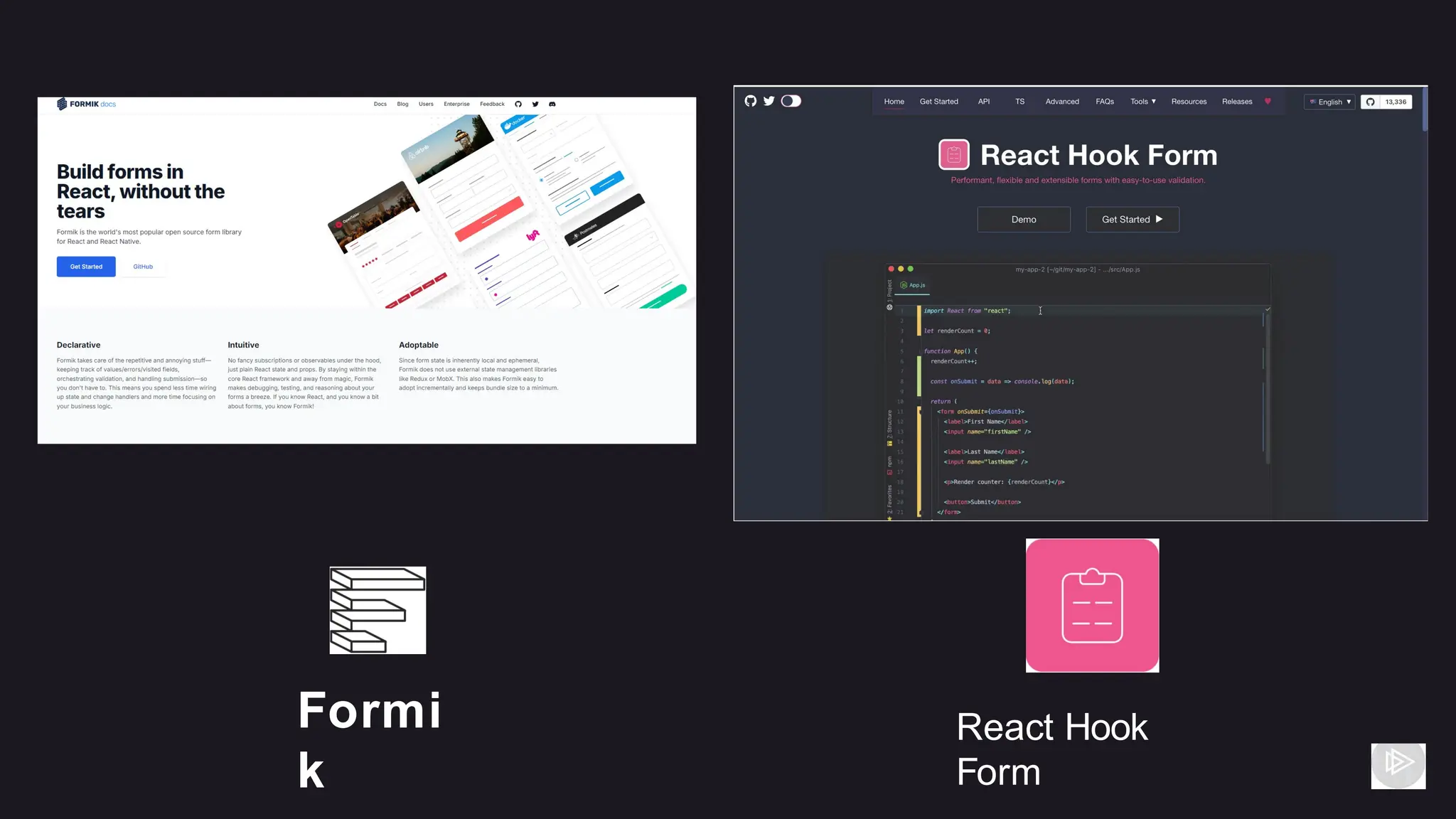Select the App.js file tab in editor
Image resolution: width=1456 pixels, height=819 pixels.
coord(914,285)
